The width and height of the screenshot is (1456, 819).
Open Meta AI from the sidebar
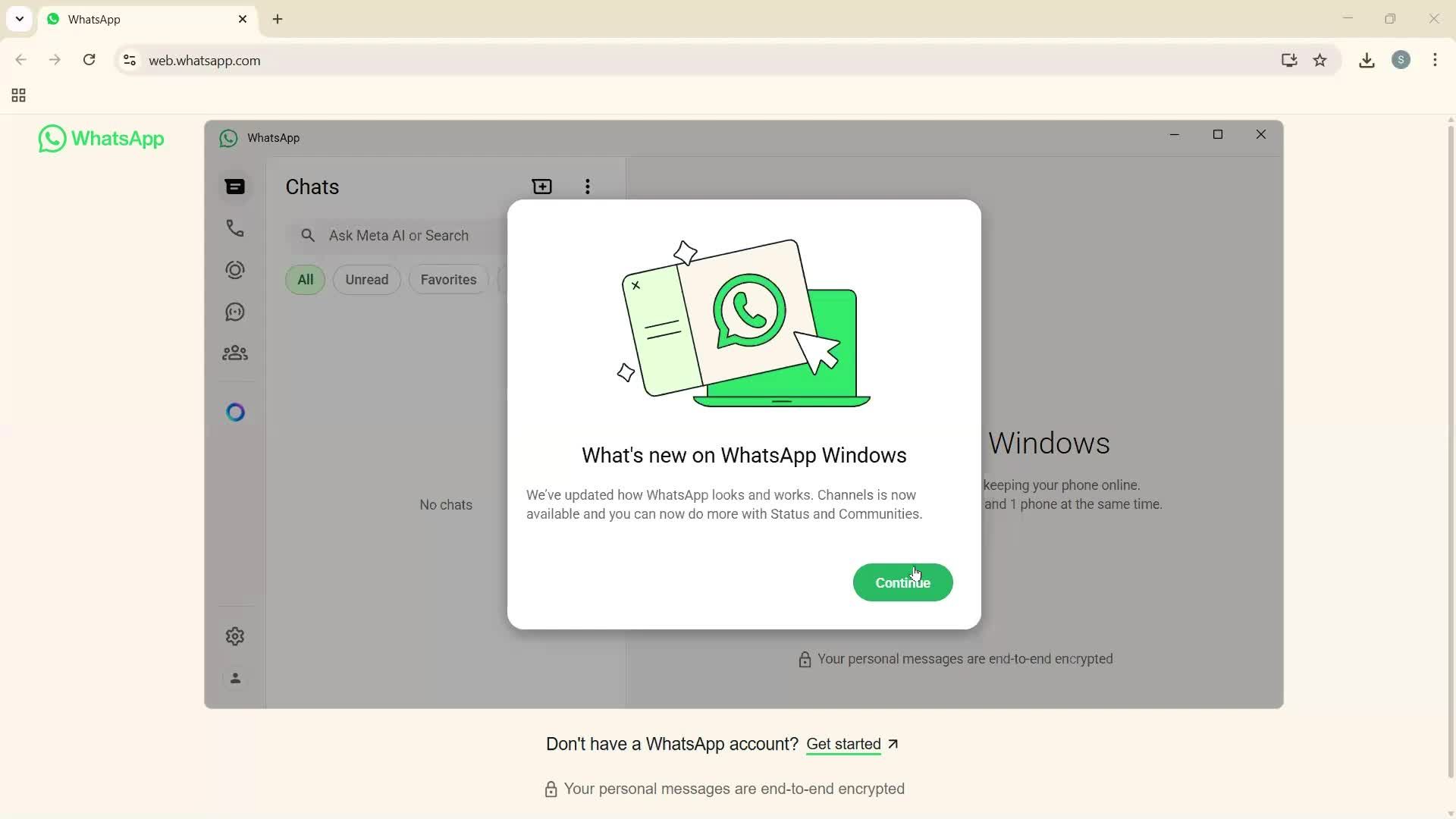[235, 412]
